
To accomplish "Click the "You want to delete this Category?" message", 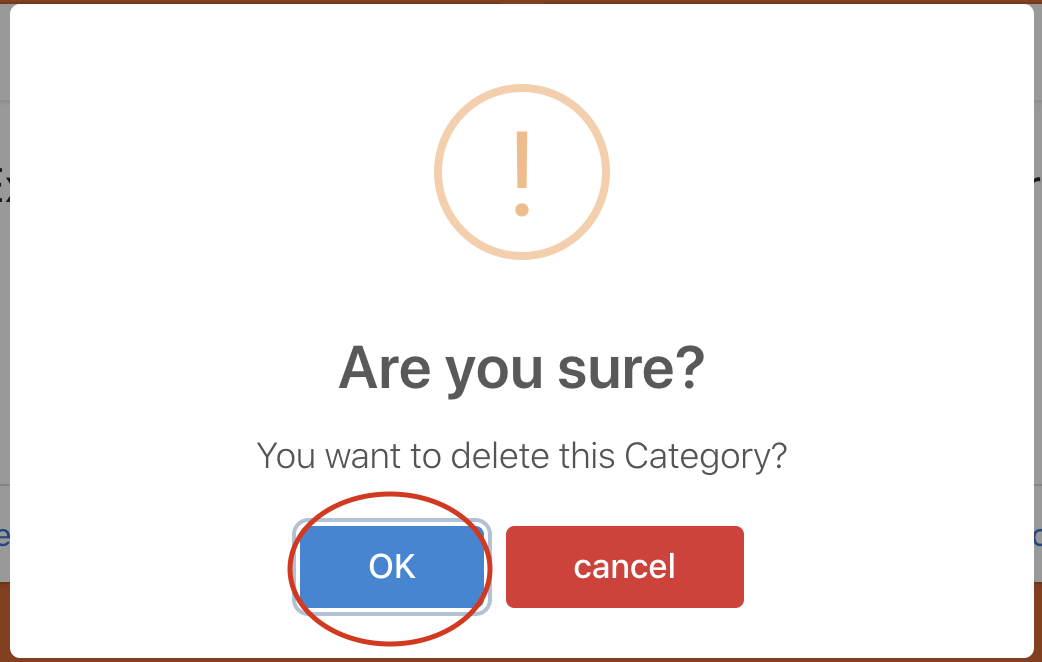I will 521,456.
